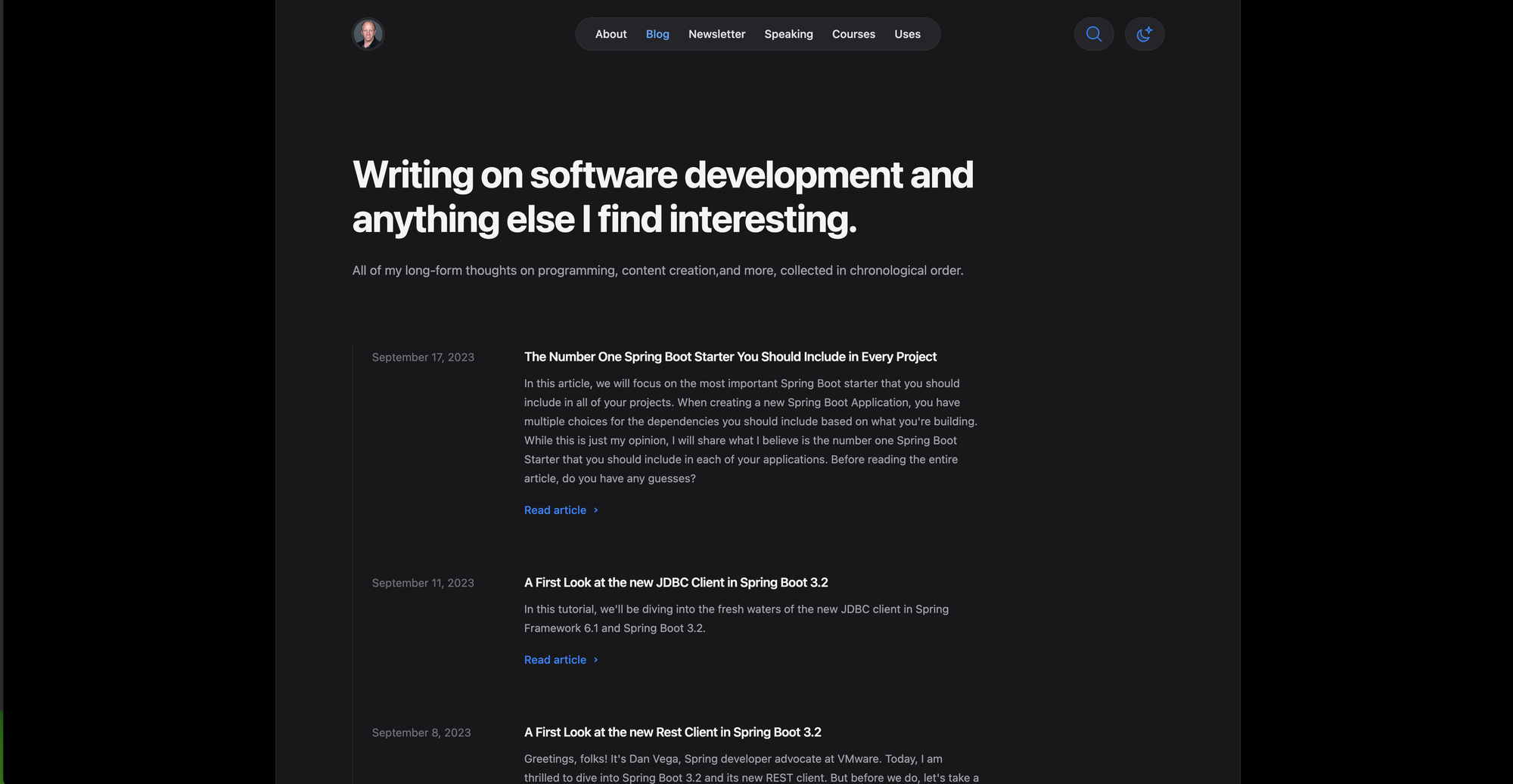
Task: Navigate to the Newsletter page
Action: [x=716, y=34]
